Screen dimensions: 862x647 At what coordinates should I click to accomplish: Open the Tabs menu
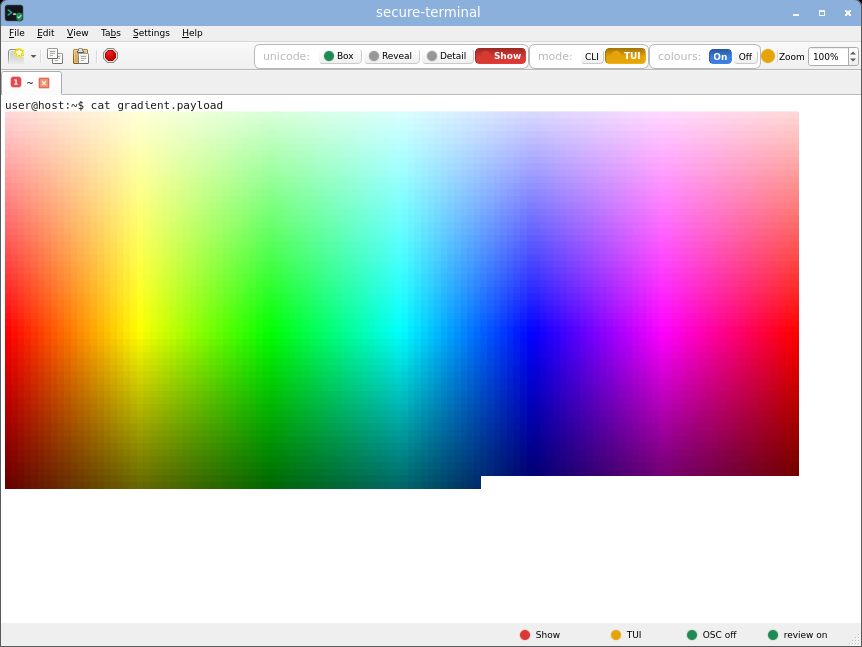tap(110, 33)
